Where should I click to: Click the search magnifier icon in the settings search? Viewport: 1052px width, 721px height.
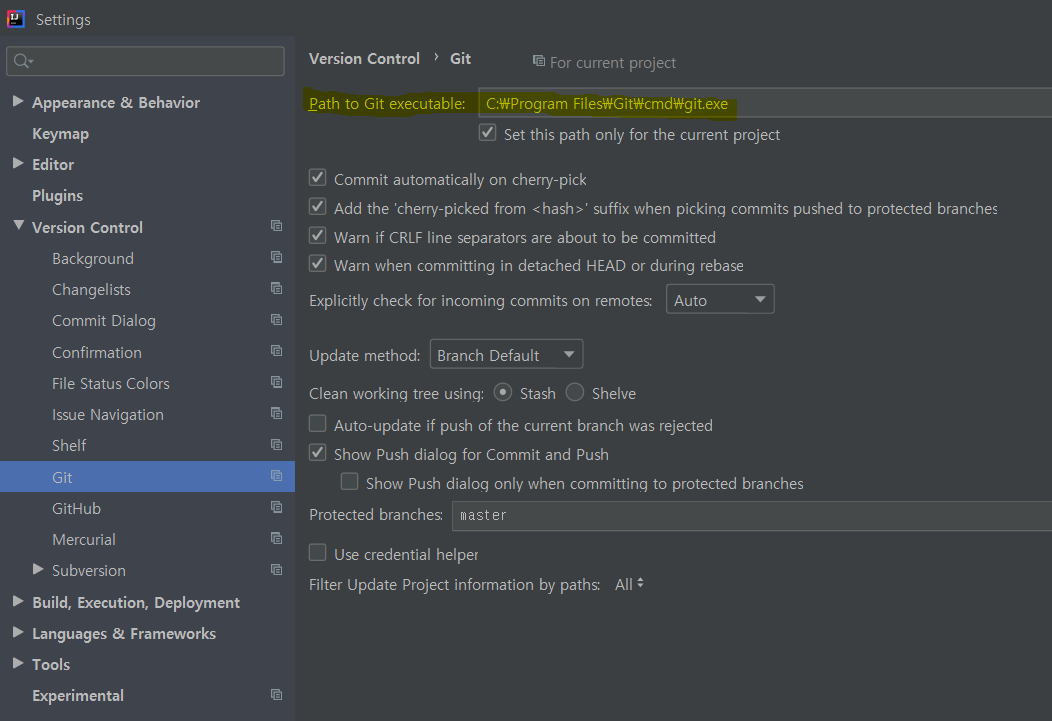pyautogui.click(x=22, y=61)
